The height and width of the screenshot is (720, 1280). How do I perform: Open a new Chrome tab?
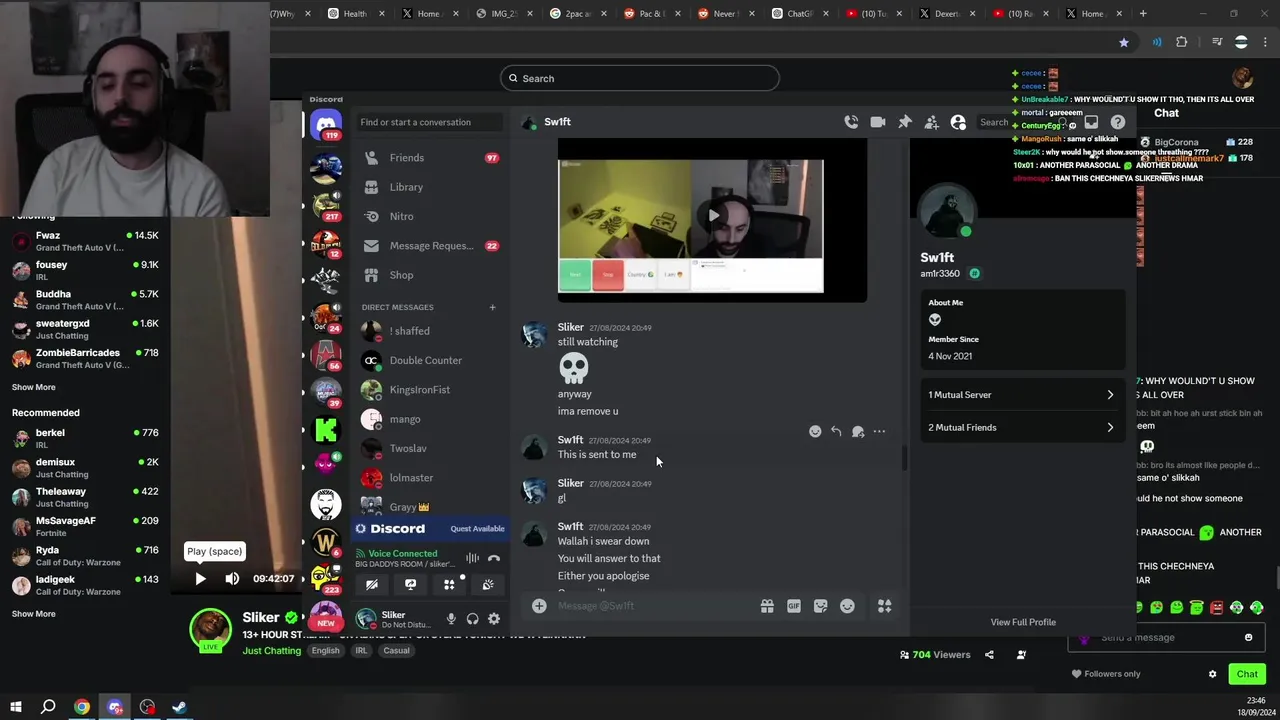point(1143,14)
